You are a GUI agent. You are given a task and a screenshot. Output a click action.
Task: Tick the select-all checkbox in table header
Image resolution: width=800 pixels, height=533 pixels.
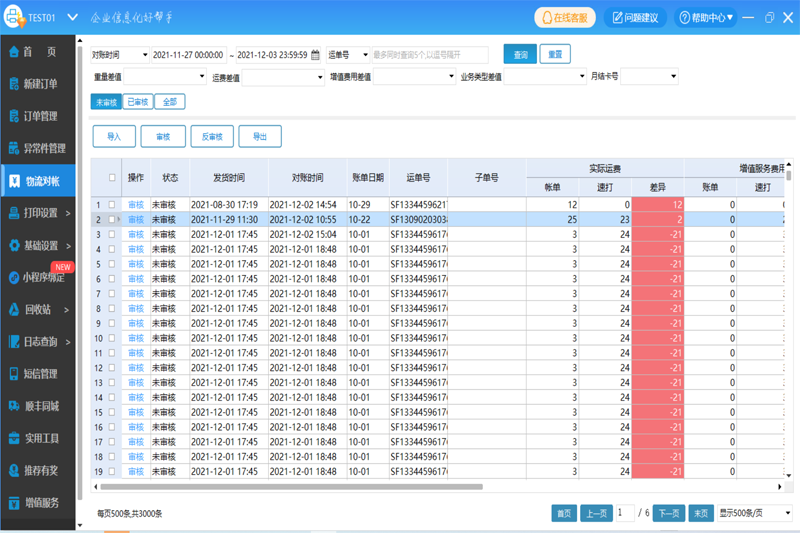click(x=112, y=177)
